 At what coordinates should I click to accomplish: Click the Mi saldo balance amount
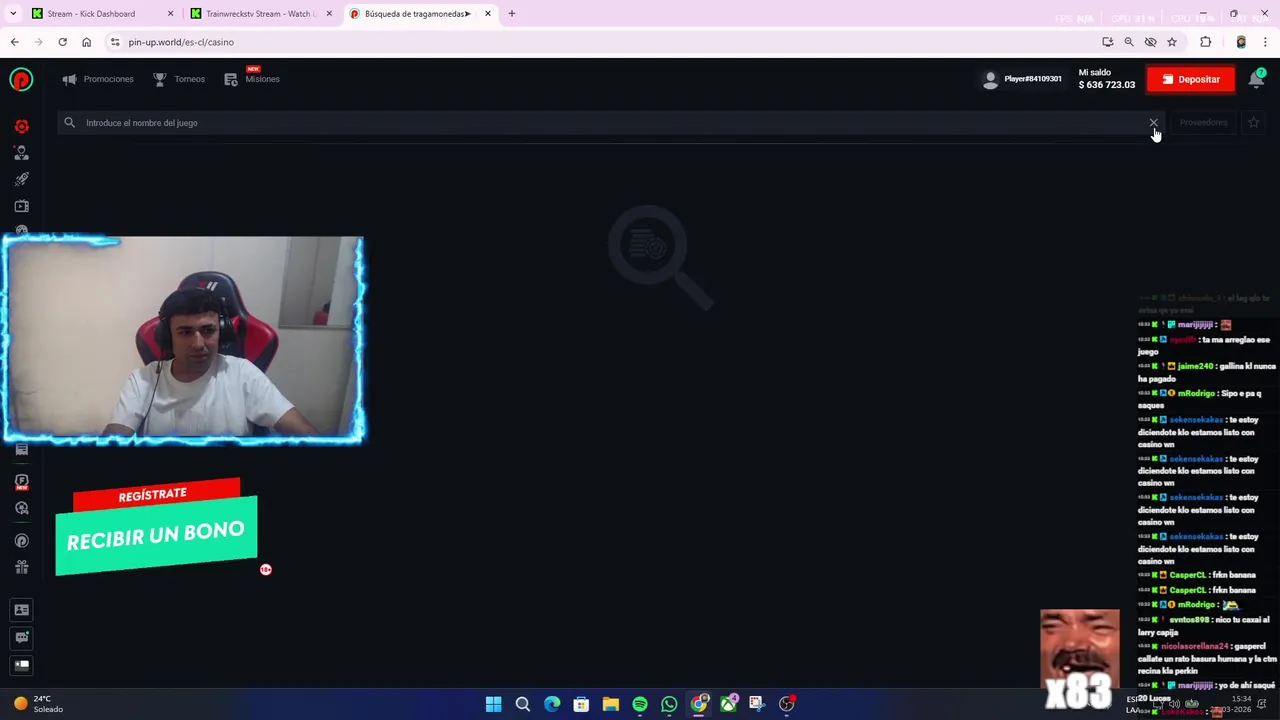point(1106,85)
